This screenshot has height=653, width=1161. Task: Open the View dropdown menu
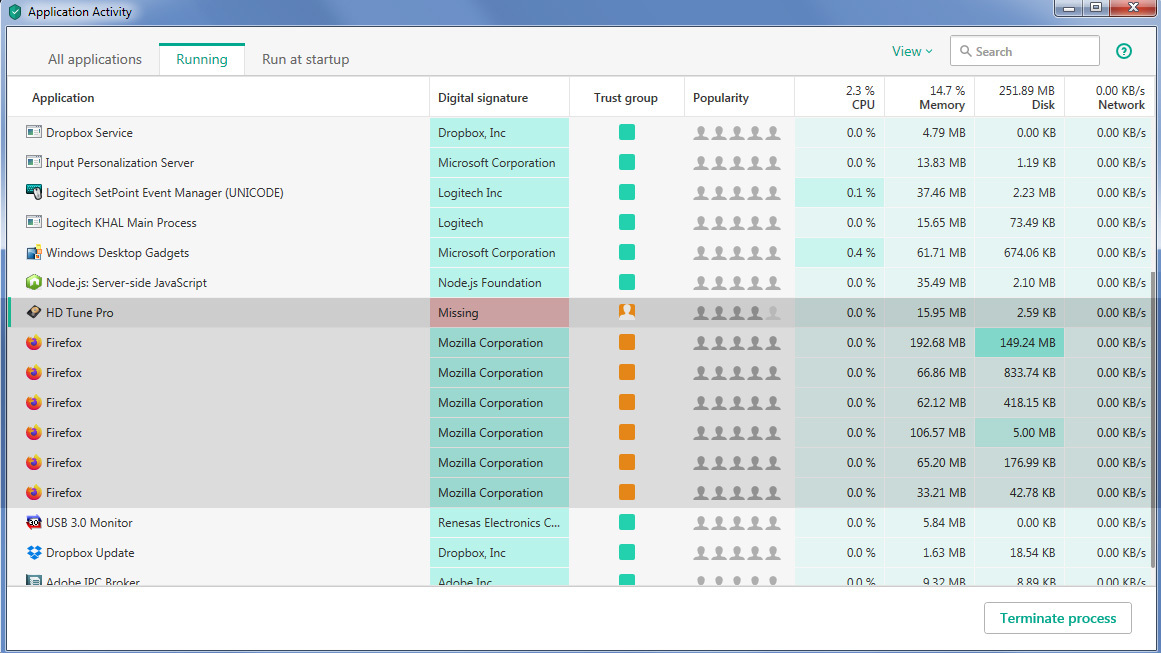click(911, 51)
